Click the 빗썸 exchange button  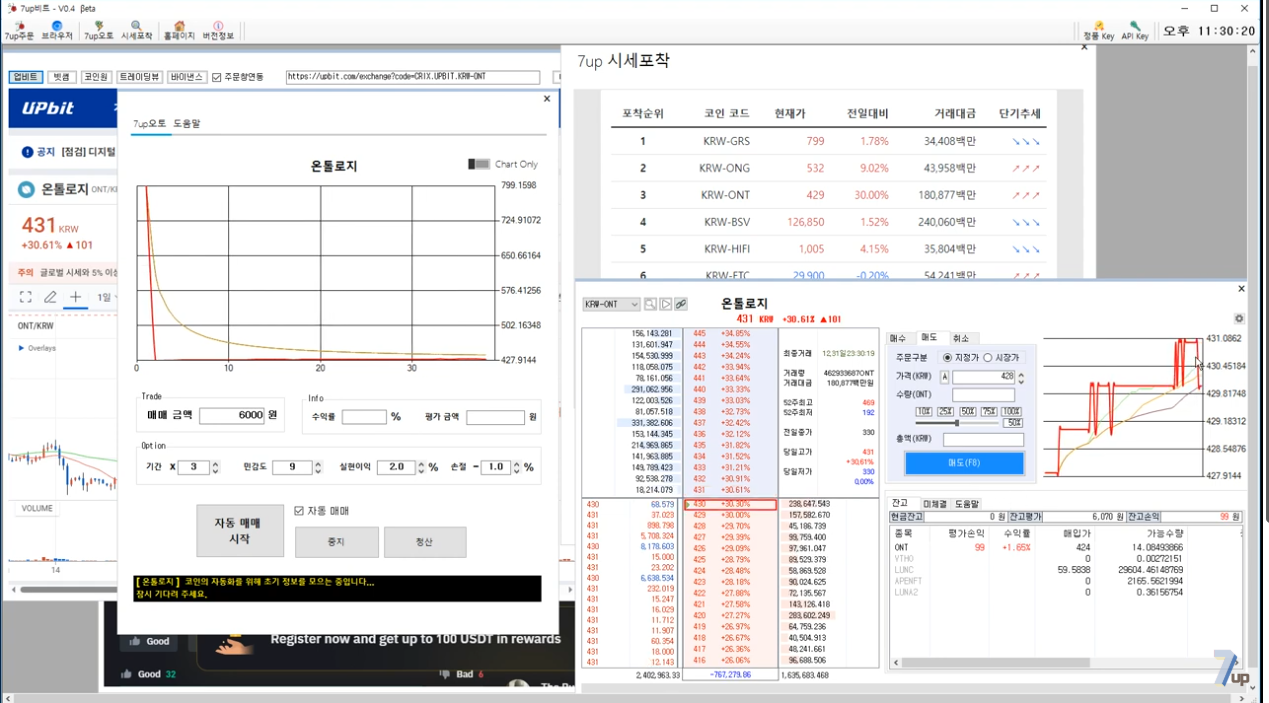[62, 77]
